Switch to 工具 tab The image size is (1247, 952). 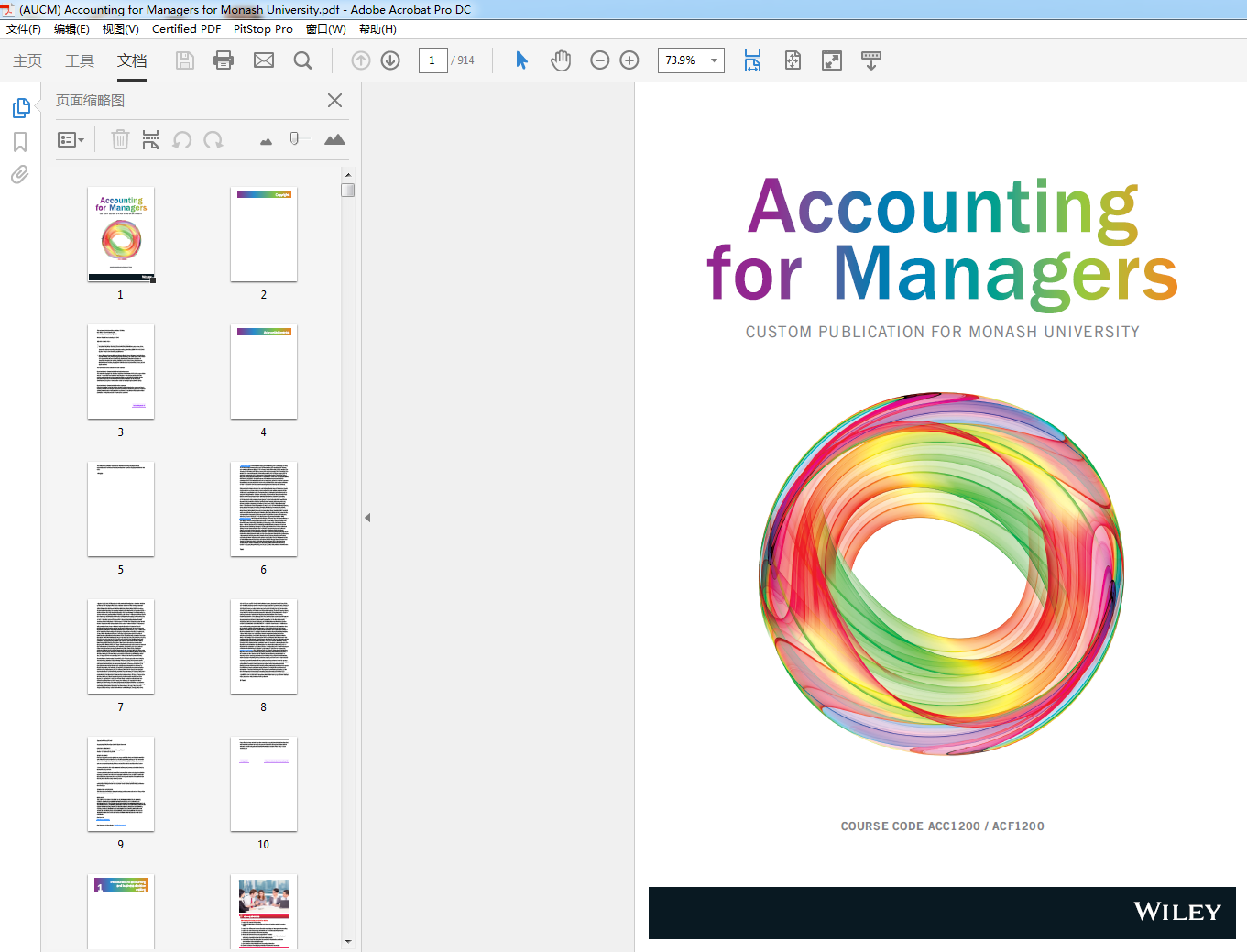(x=80, y=60)
